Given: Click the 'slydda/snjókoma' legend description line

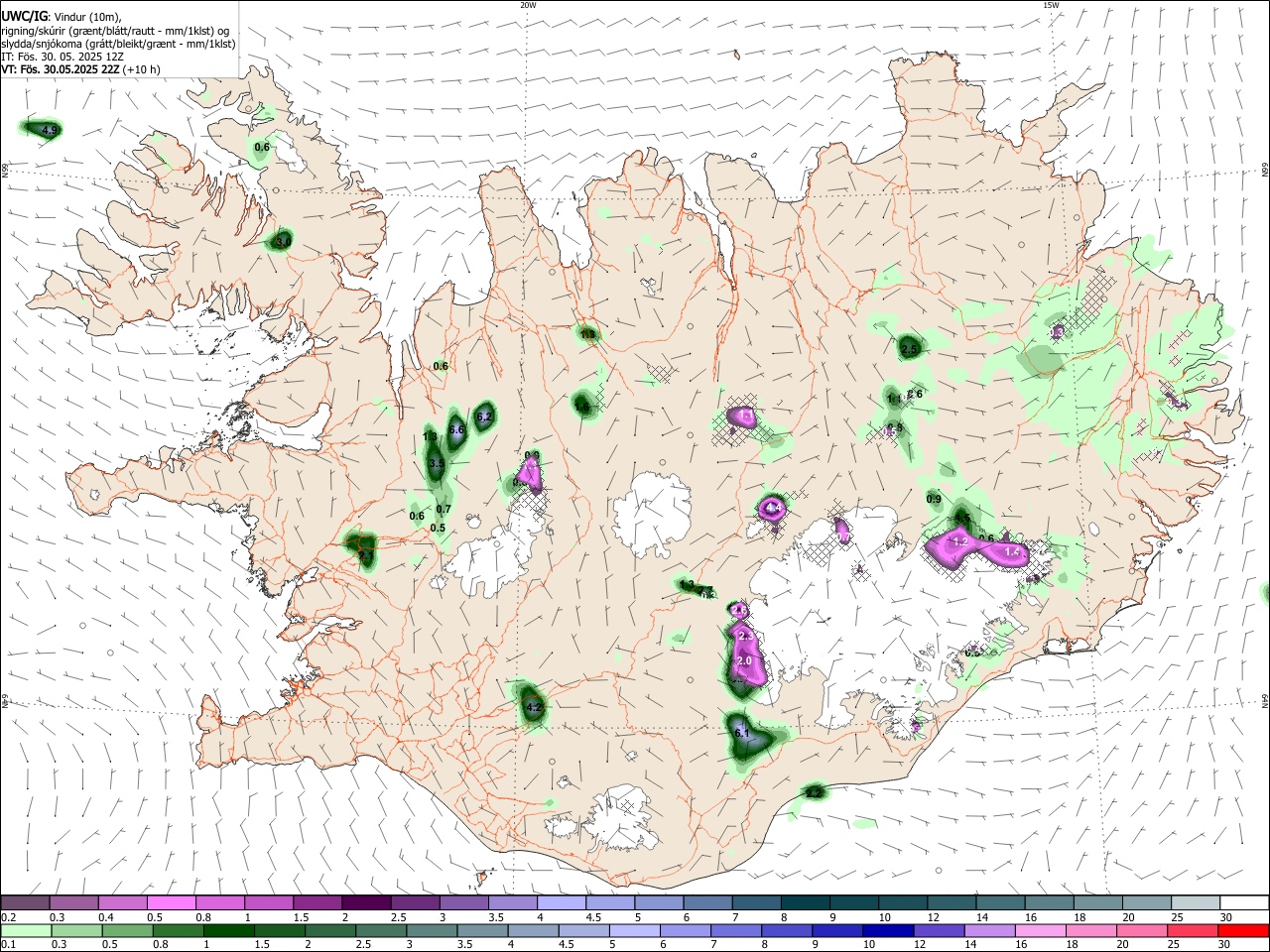Looking at the screenshot, I should 118,44.
